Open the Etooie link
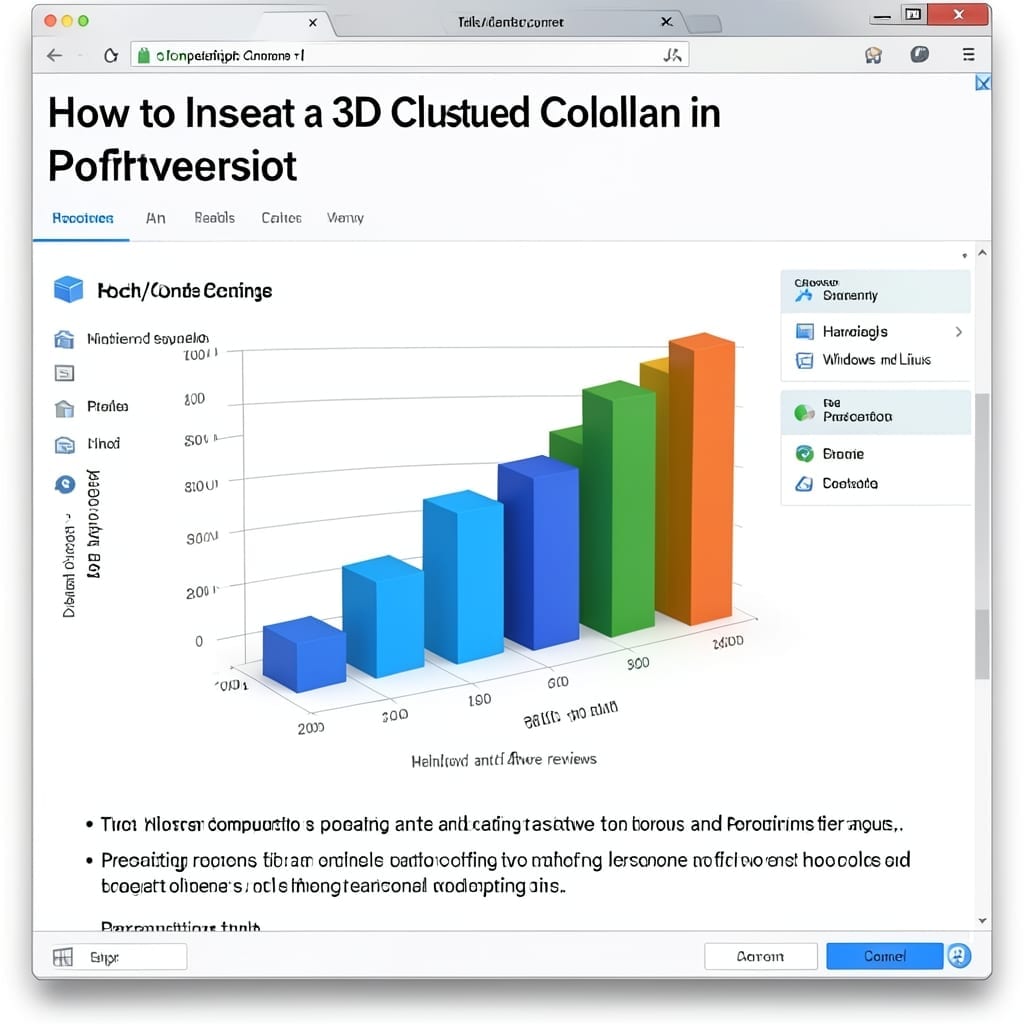The width and height of the screenshot is (1024, 1024). point(842,454)
